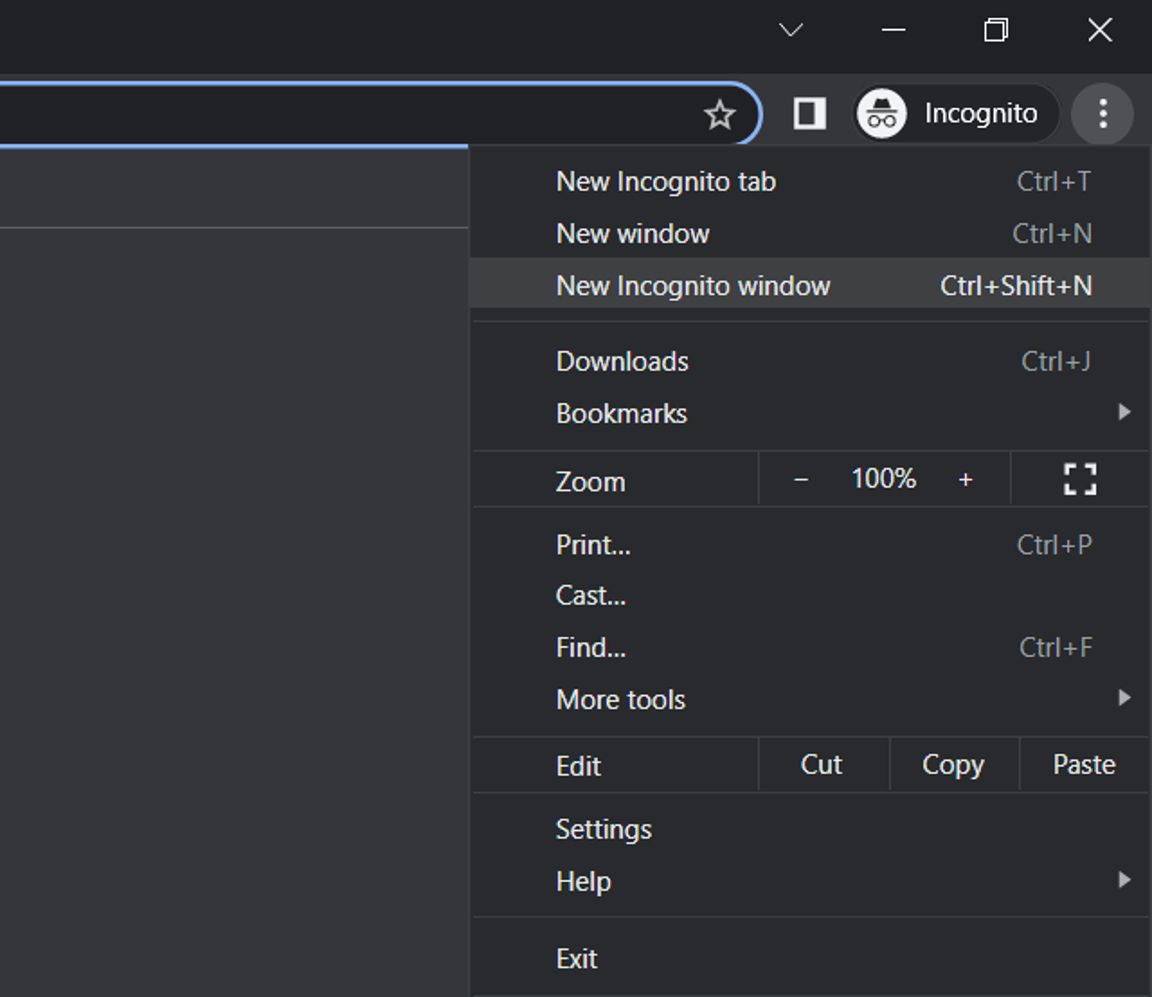Screen dimensions: 1152x997
Task: Toggle the side panel icon
Action: point(809,114)
